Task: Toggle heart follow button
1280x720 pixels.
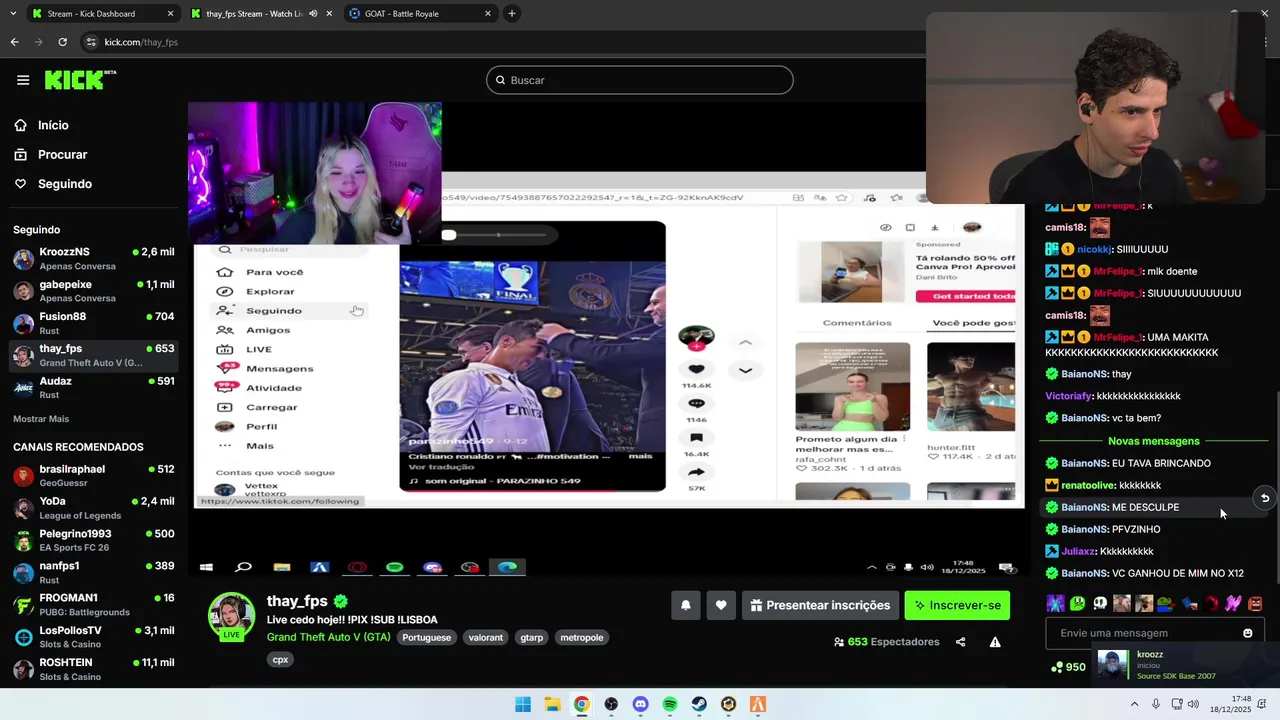Action: 721,605
